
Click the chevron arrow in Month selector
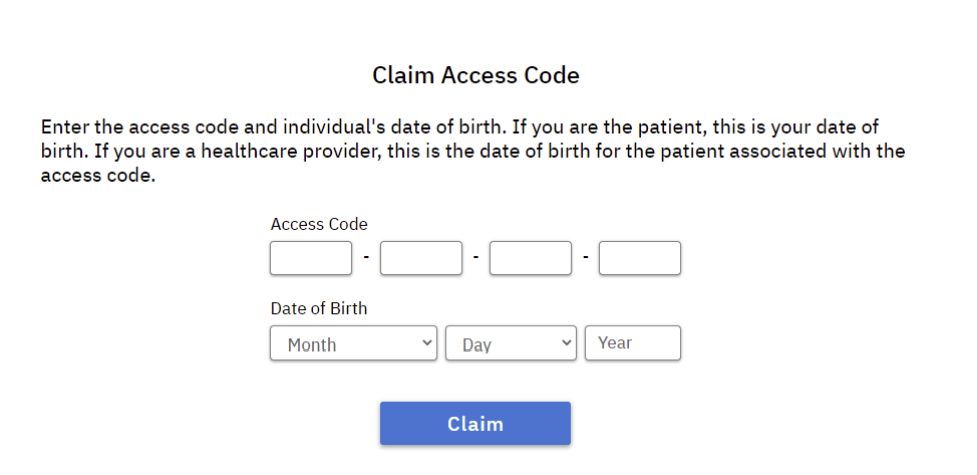pyautogui.click(x=427, y=343)
